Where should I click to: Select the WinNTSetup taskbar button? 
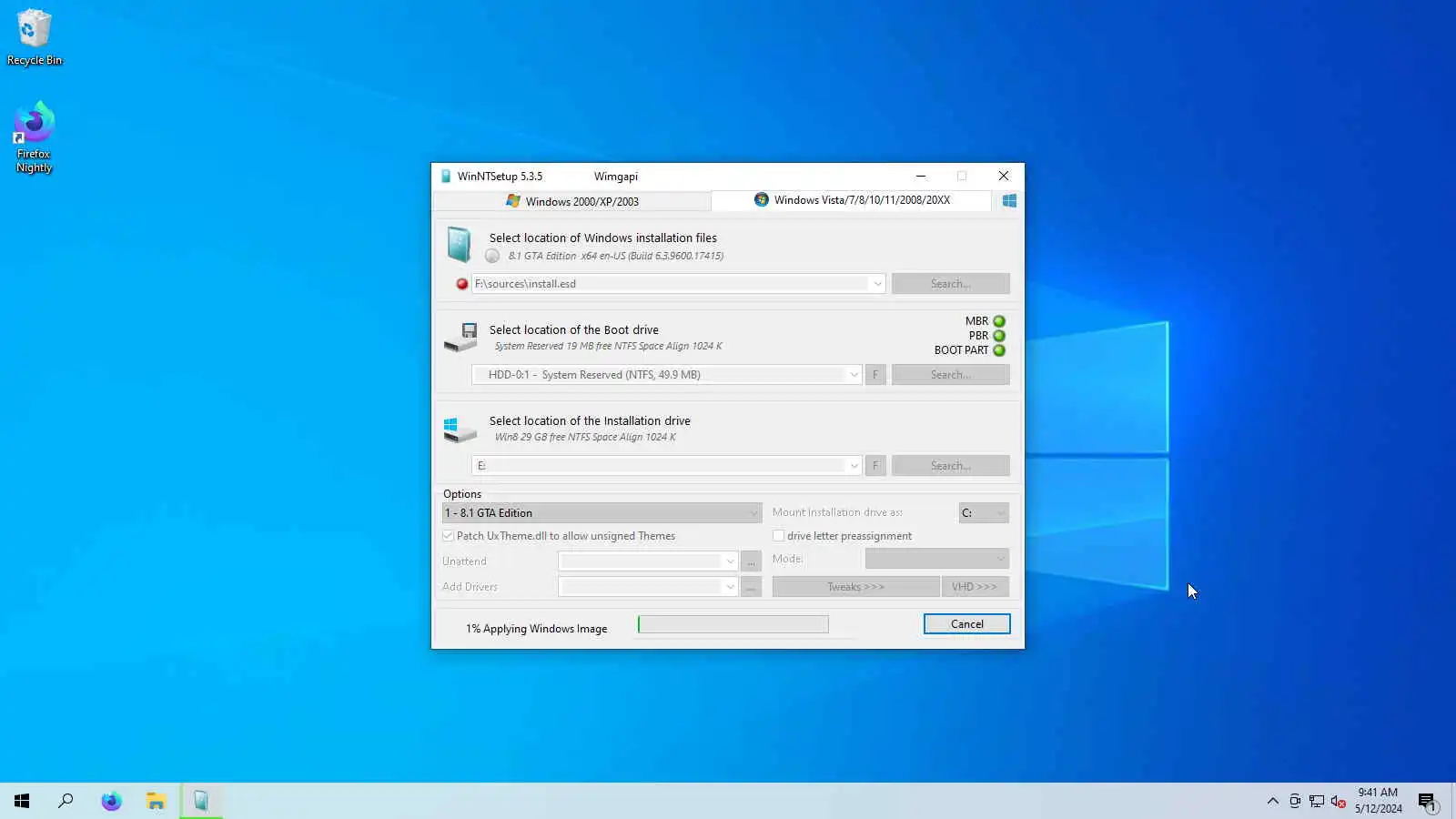[x=201, y=801]
